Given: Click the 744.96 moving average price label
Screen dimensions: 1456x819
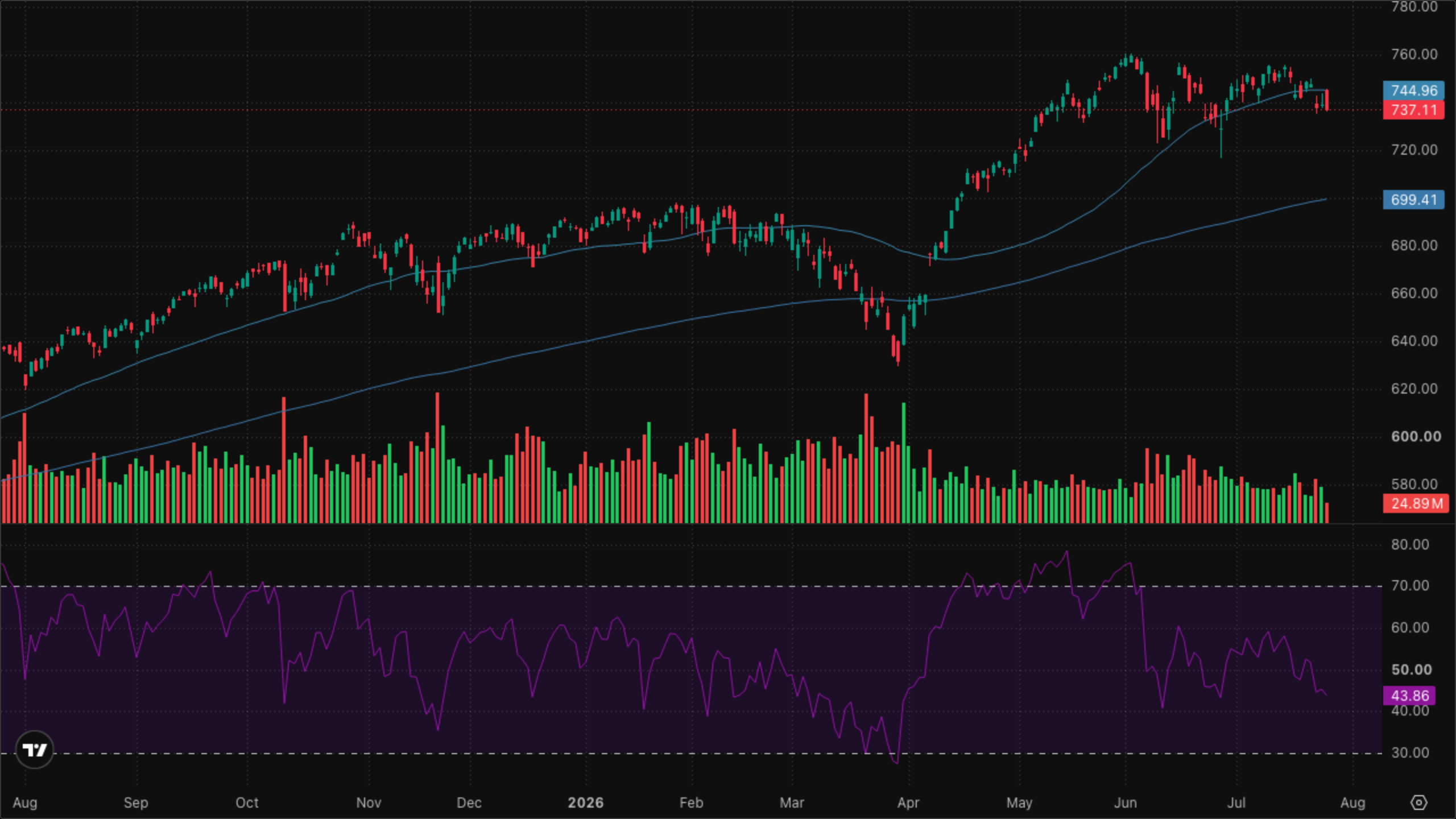Looking at the screenshot, I should (1413, 90).
